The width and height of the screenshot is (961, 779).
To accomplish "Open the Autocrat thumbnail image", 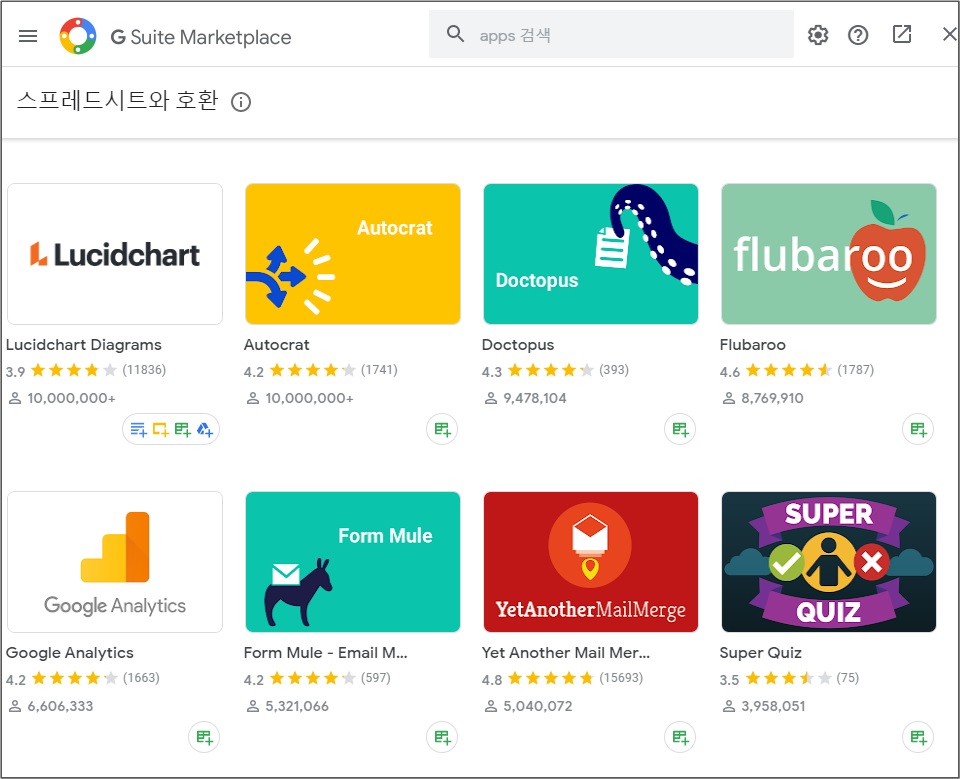I will [352, 254].
